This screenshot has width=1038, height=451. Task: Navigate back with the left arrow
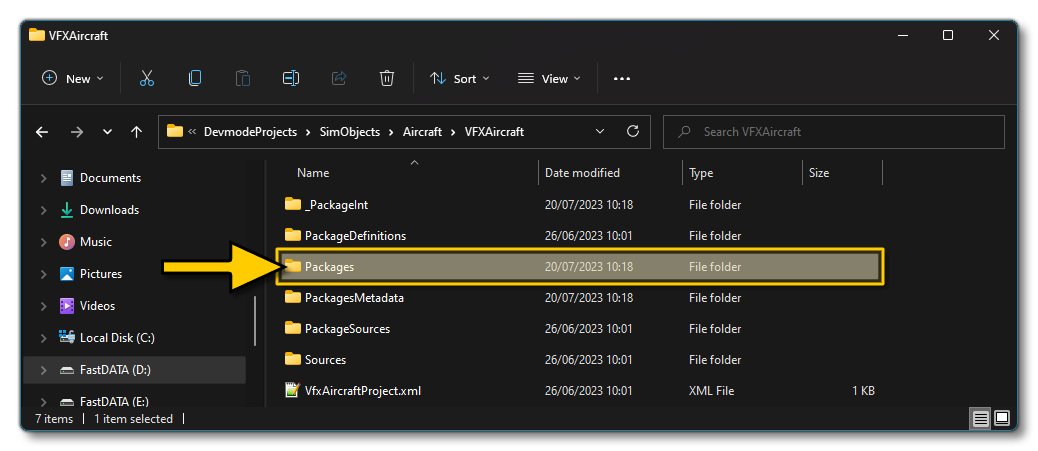42,132
